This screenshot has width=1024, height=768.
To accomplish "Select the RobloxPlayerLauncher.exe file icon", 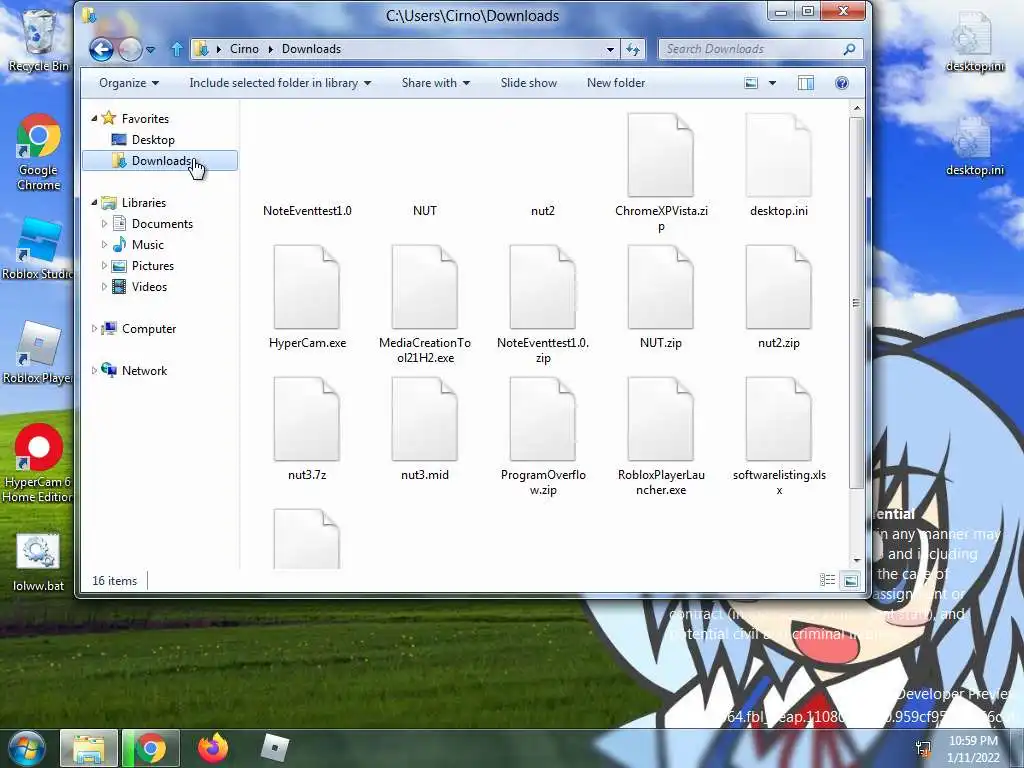I will [660, 419].
